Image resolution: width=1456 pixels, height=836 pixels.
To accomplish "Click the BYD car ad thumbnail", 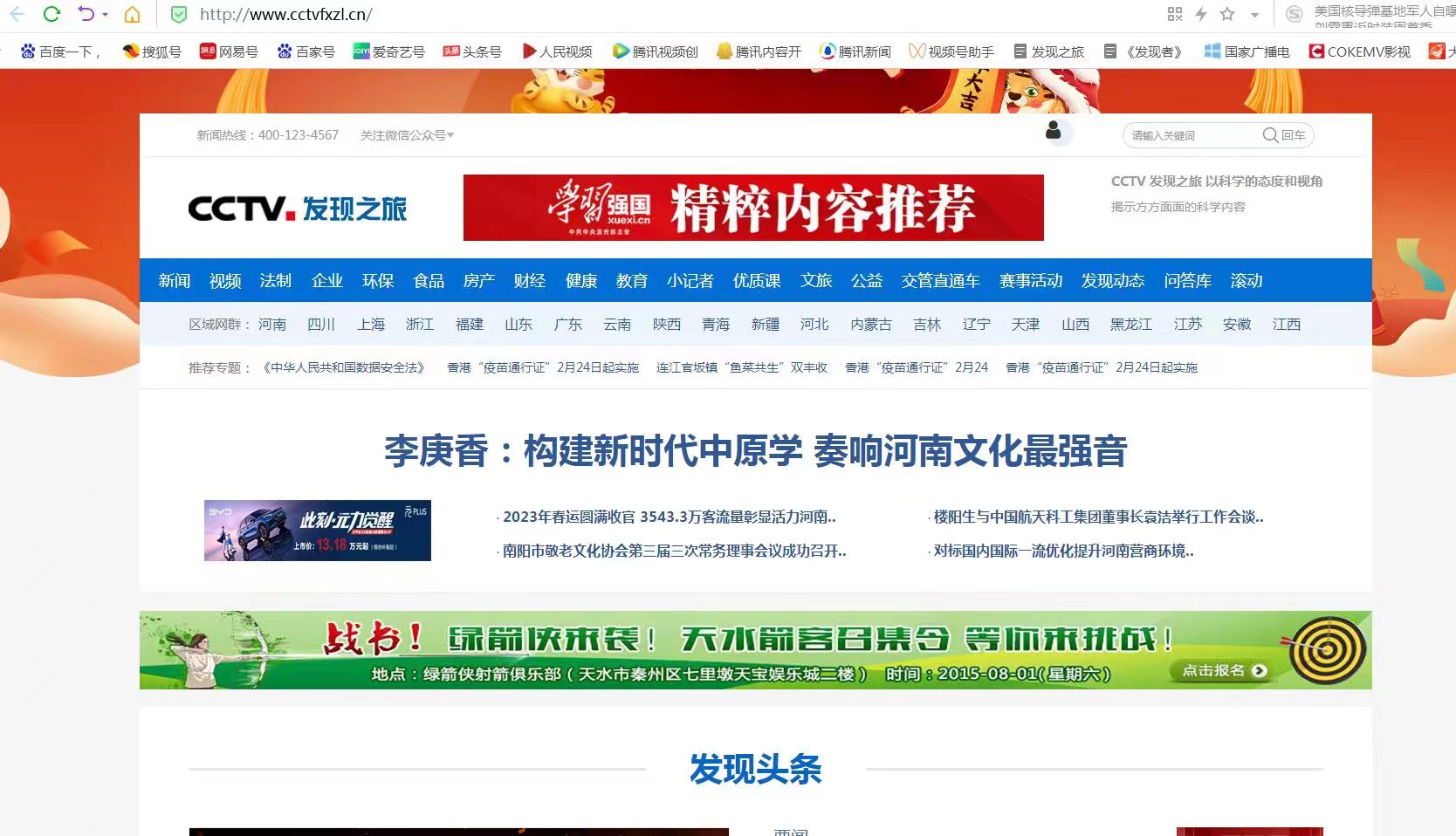I will tap(318, 531).
